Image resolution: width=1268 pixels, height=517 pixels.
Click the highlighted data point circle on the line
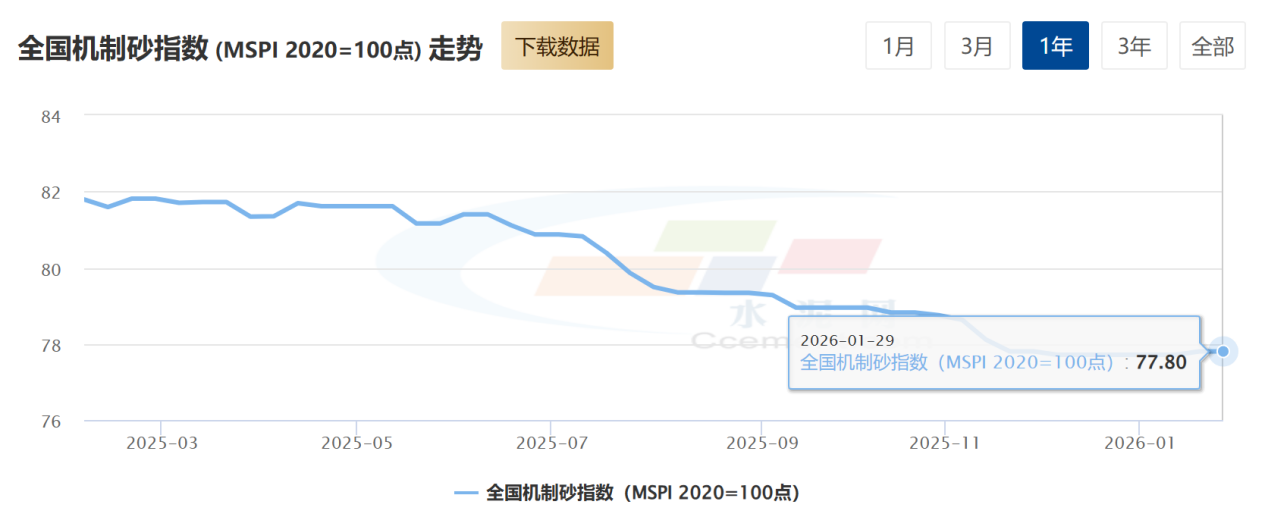tap(1223, 351)
